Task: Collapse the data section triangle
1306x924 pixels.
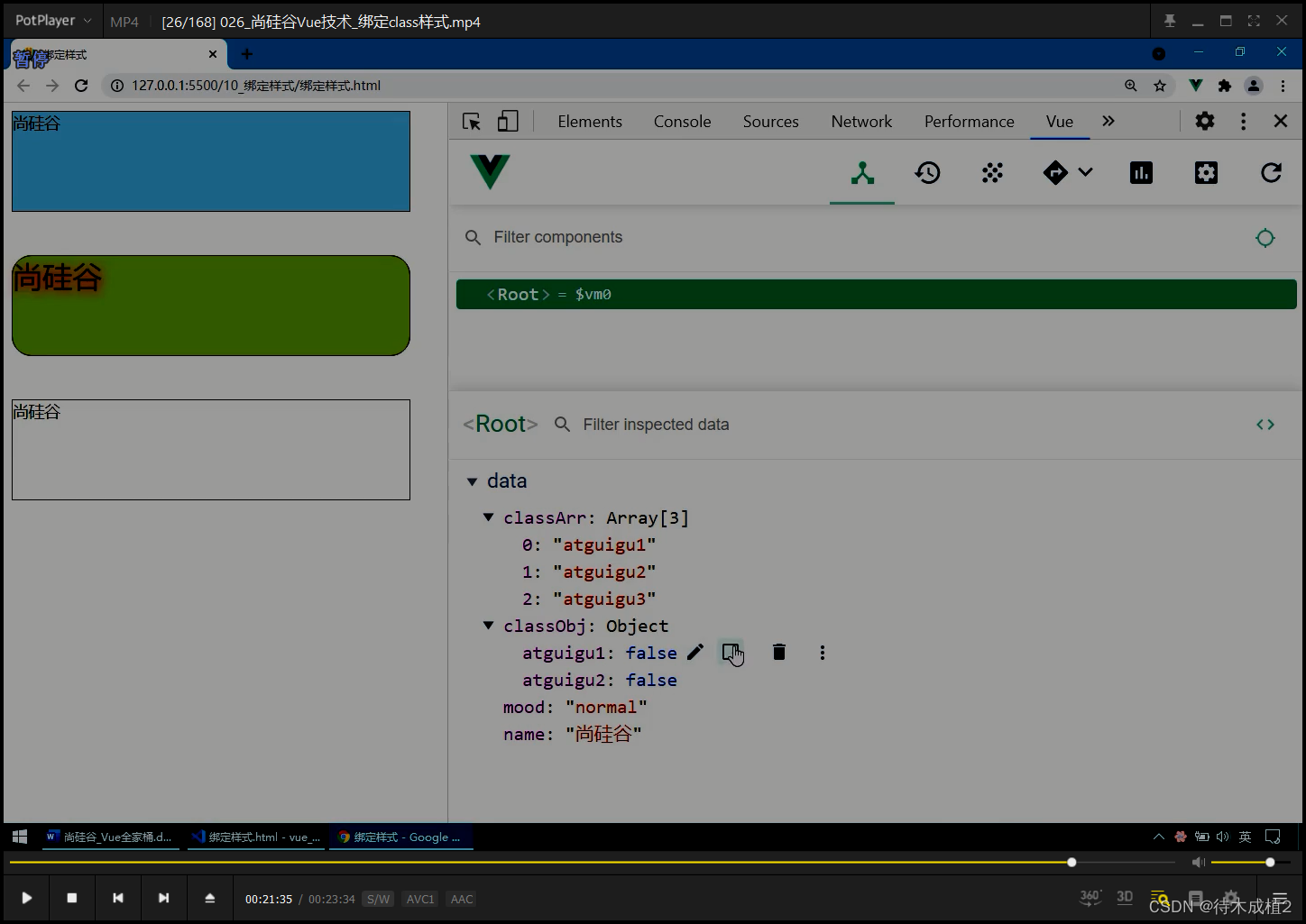Action: tap(472, 481)
